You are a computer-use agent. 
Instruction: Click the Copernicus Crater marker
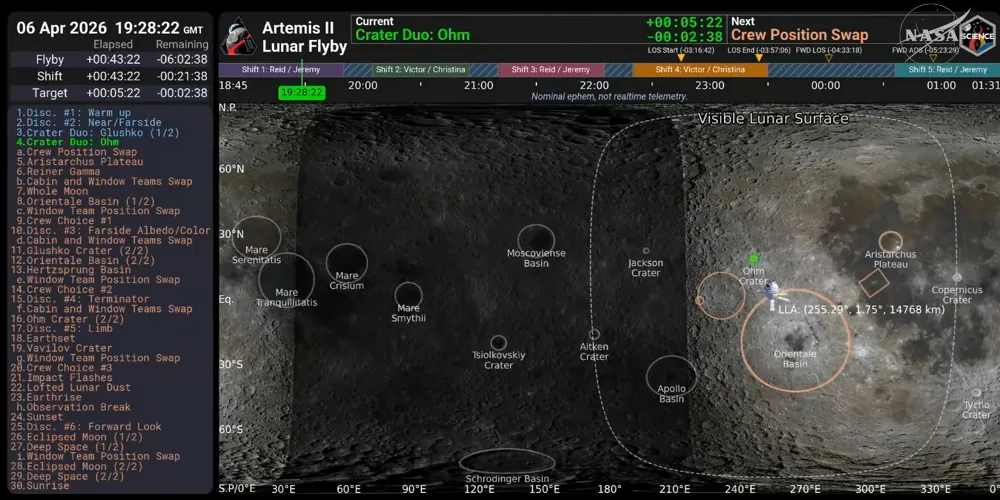pos(957,277)
